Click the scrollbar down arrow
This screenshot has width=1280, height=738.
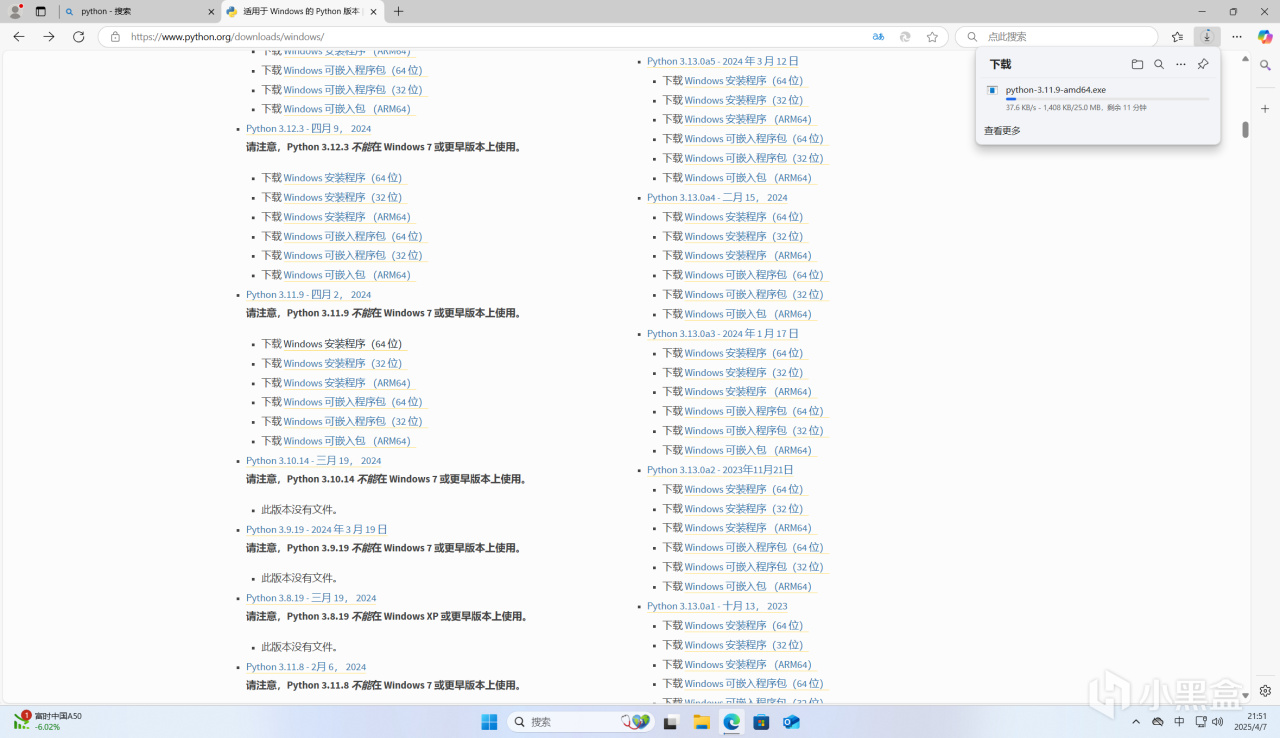1246,695
